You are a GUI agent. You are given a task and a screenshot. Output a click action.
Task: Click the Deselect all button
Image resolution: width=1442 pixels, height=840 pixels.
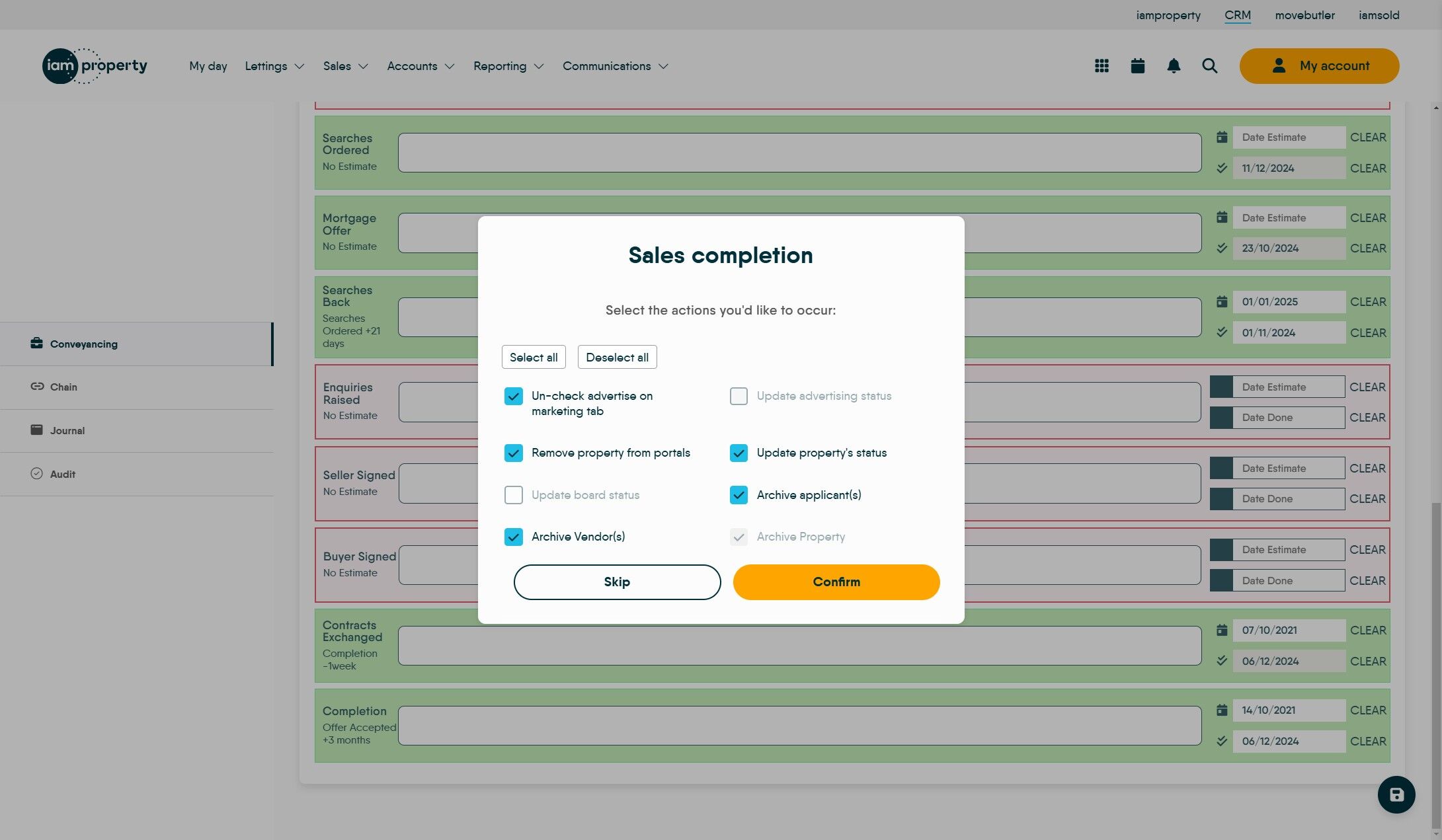pyautogui.click(x=617, y=357)
